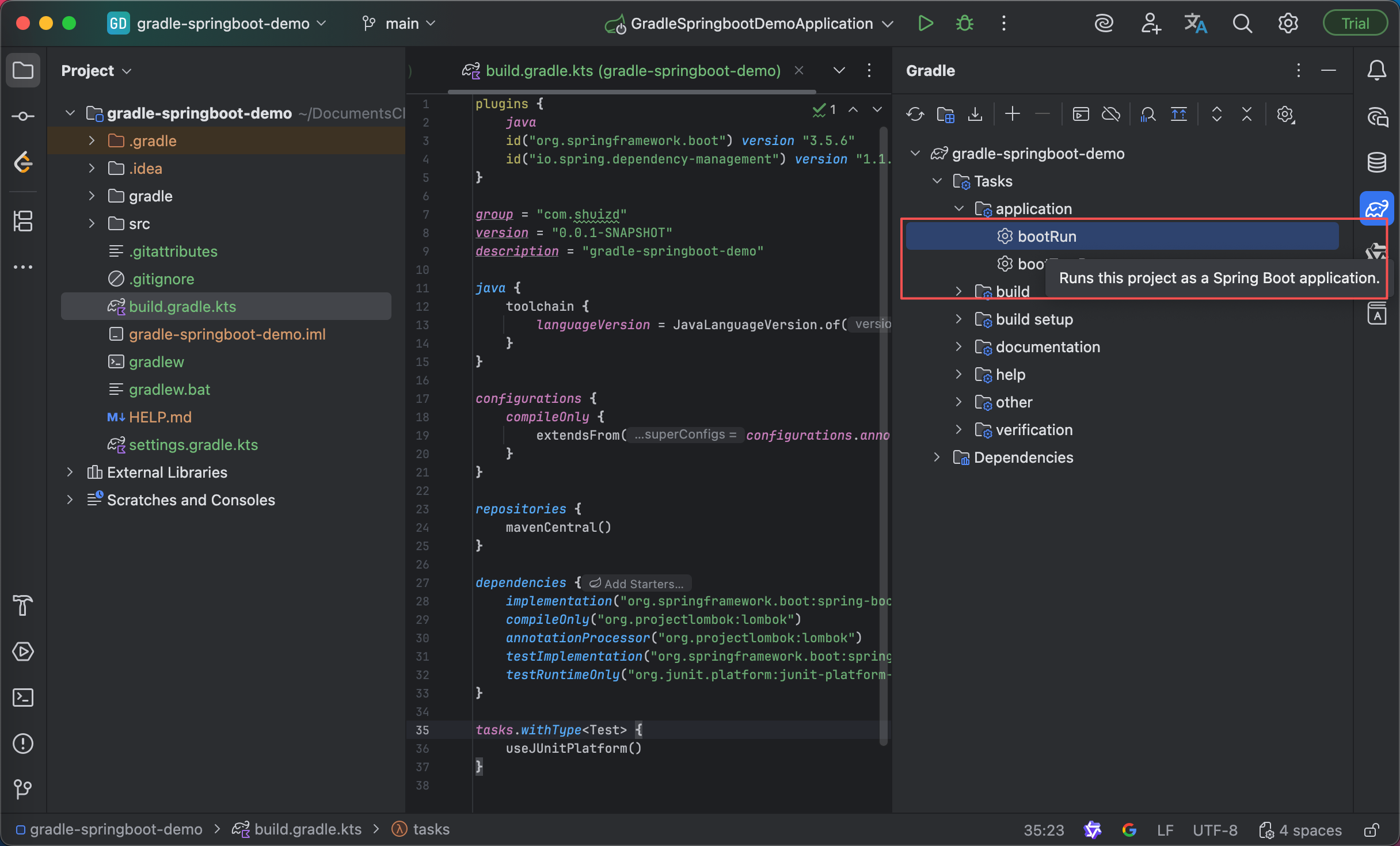Expand the Dependencies node in the Gradle panel
Viewport: 1400px width, 846px height.
[x=937, y=458]
